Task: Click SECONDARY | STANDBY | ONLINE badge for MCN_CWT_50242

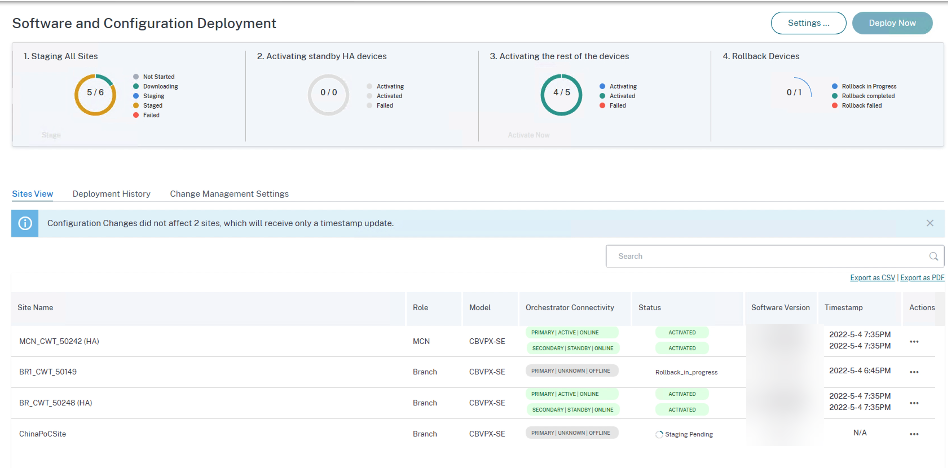Action: tap(572, 348)
